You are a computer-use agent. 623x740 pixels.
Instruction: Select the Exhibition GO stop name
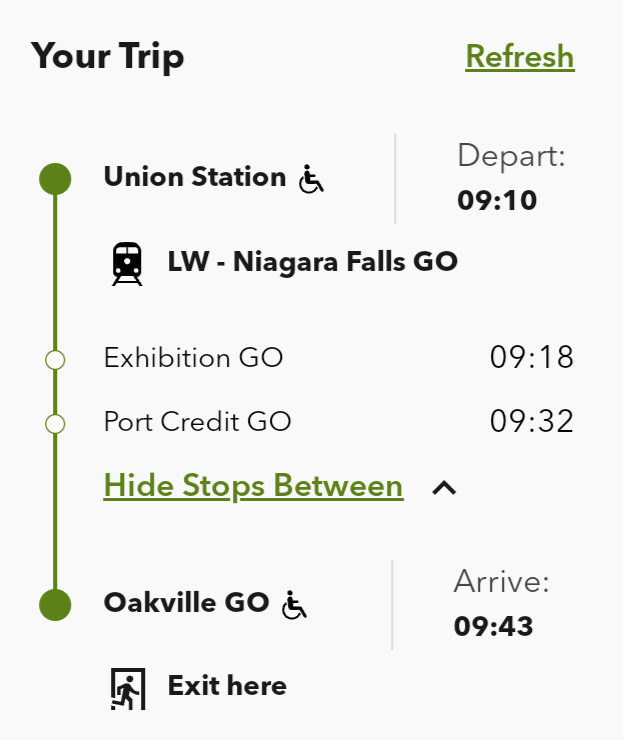click(x=193, y=358)
